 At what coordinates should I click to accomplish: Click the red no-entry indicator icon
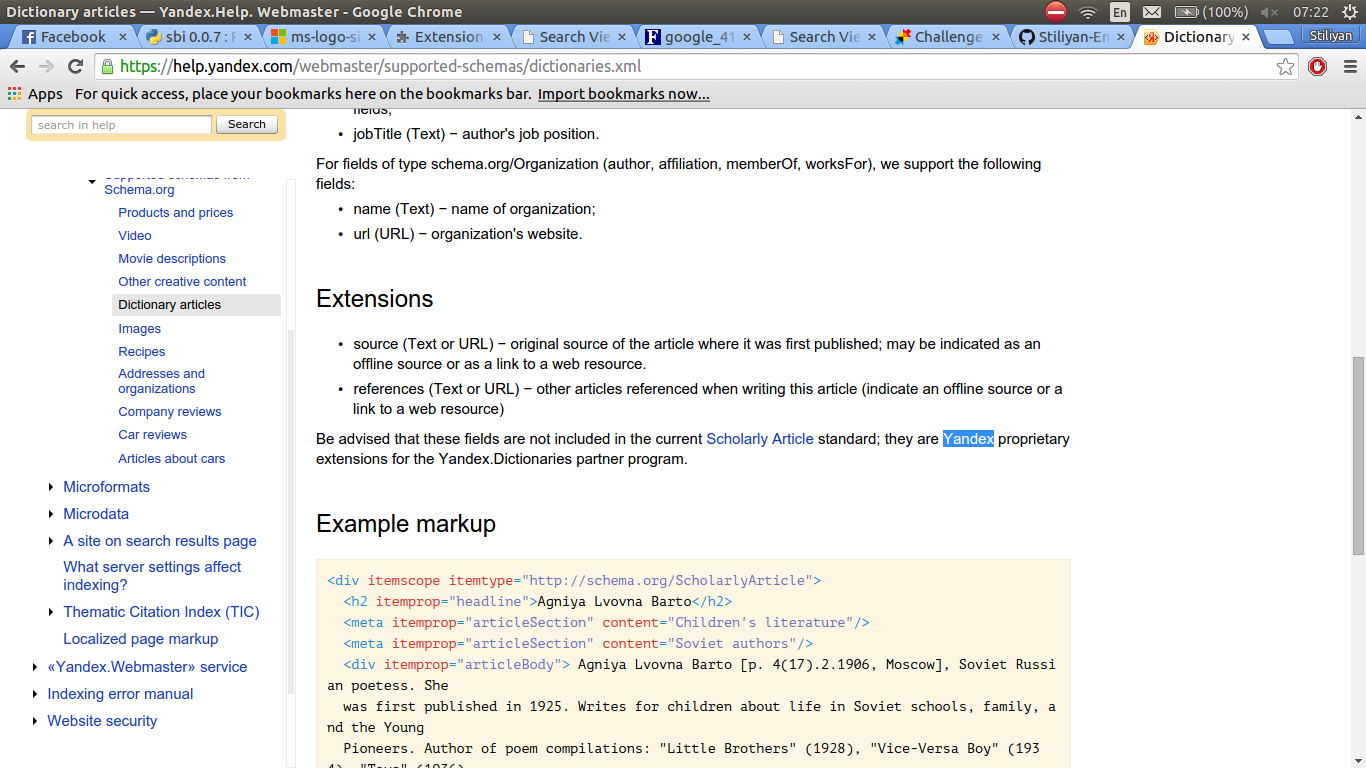pos(1056,12)
